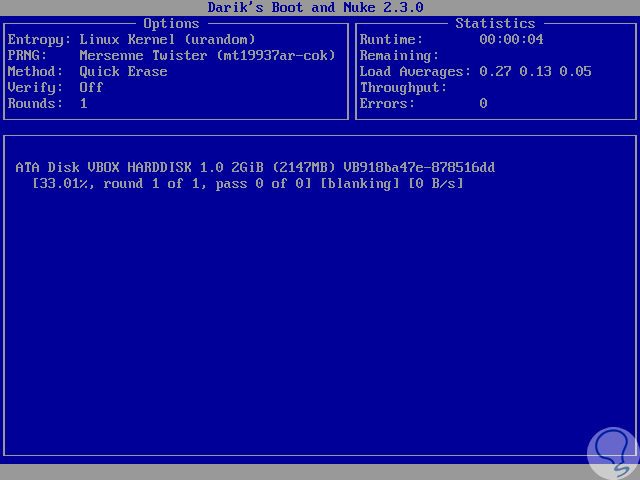
Task: Click the "Load Averages:" label
Action: [415, 72]
